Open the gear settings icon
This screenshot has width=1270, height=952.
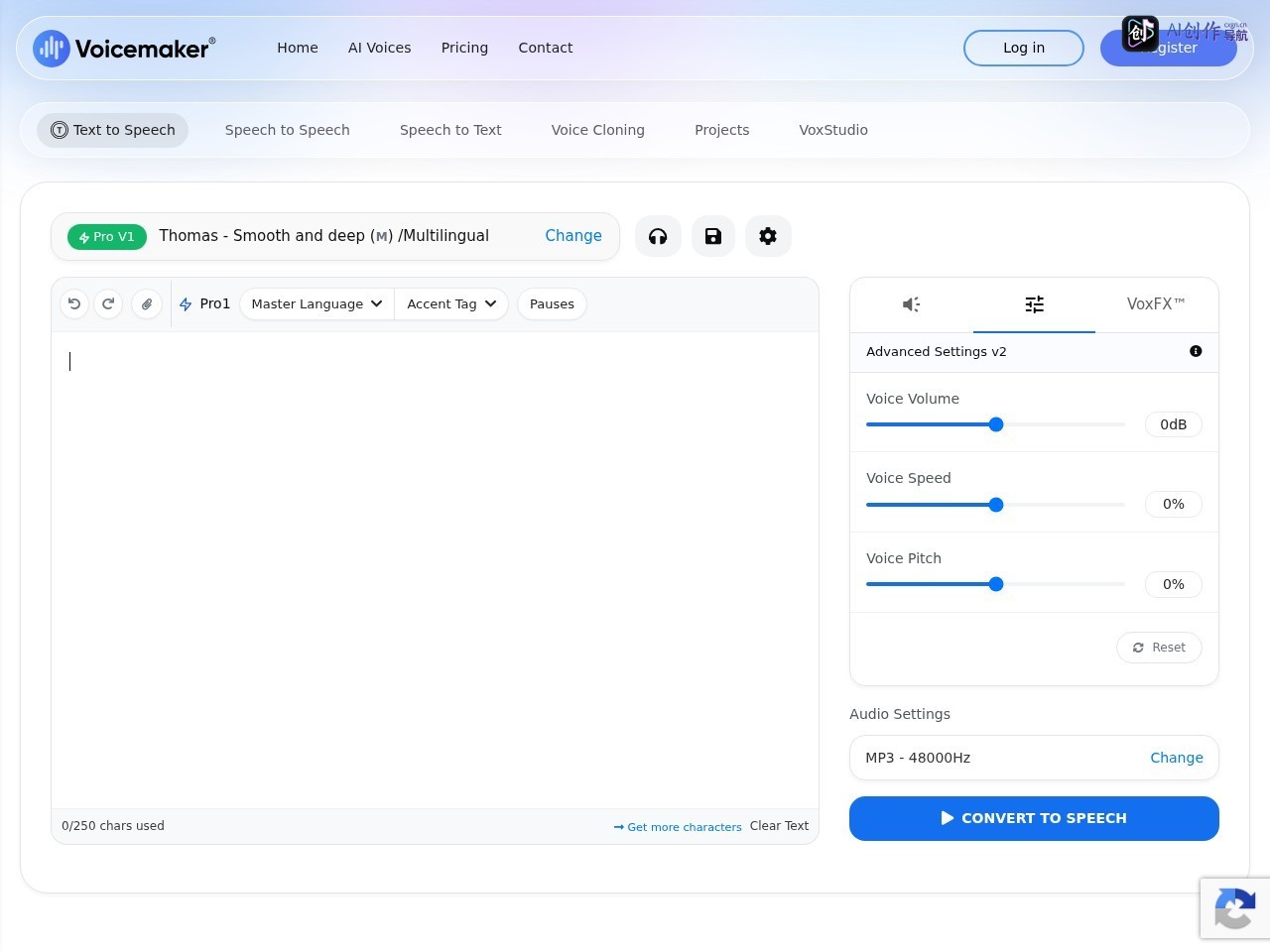pyautogui.click(x=768, y=236)
